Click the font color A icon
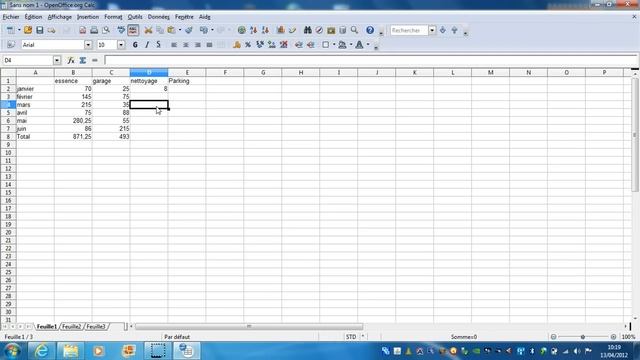The height and width of the screenshot is (360, 640). pos(359,45)
